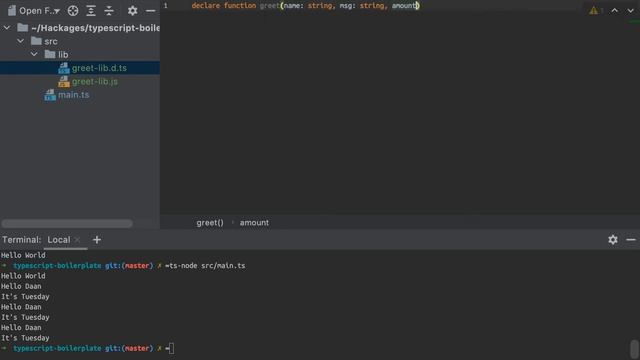Click 'ts-node src/main.ts' command text
Screen dimensions: 640x360
click(207, 265)
